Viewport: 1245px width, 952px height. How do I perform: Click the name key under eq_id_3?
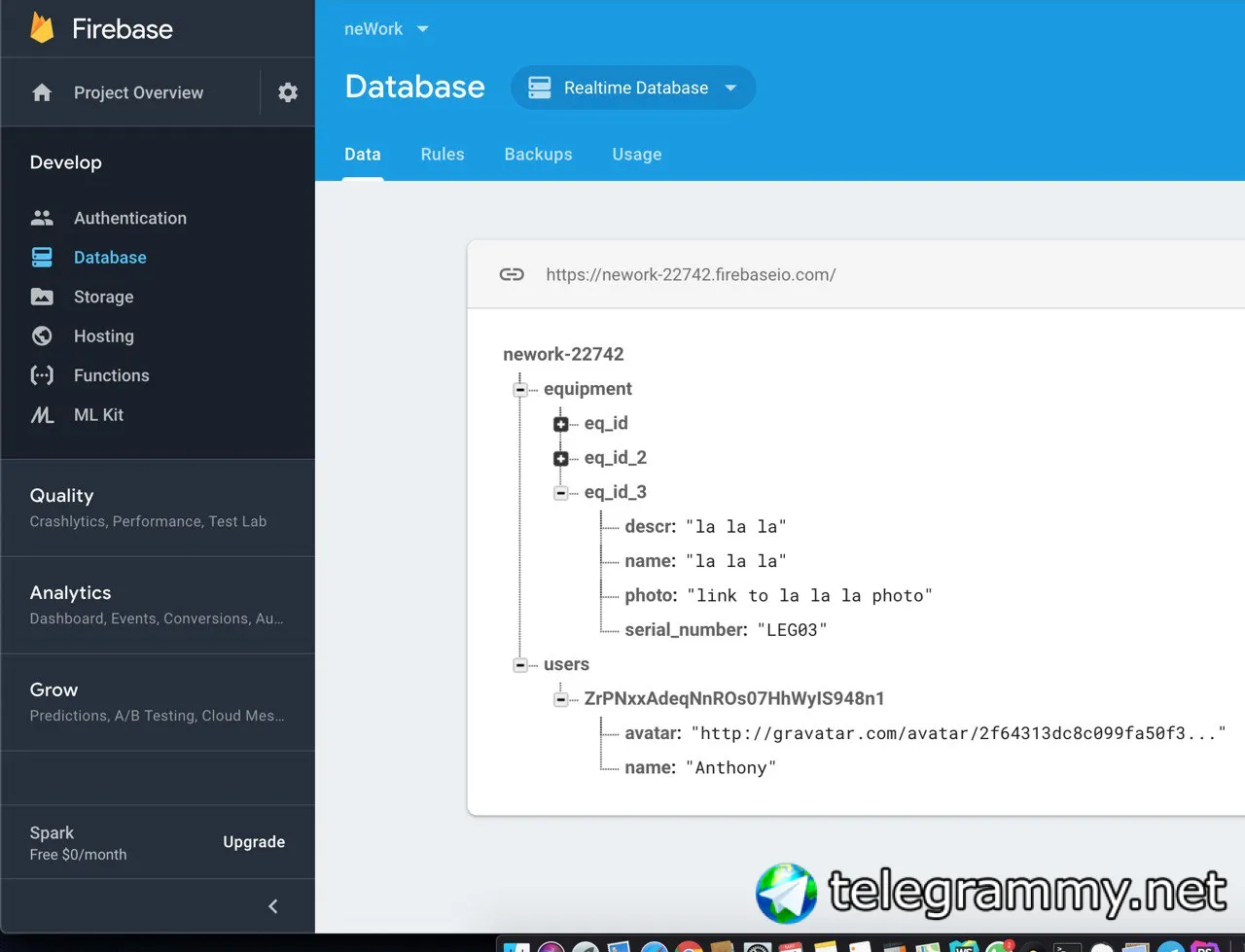click(651, 561)
